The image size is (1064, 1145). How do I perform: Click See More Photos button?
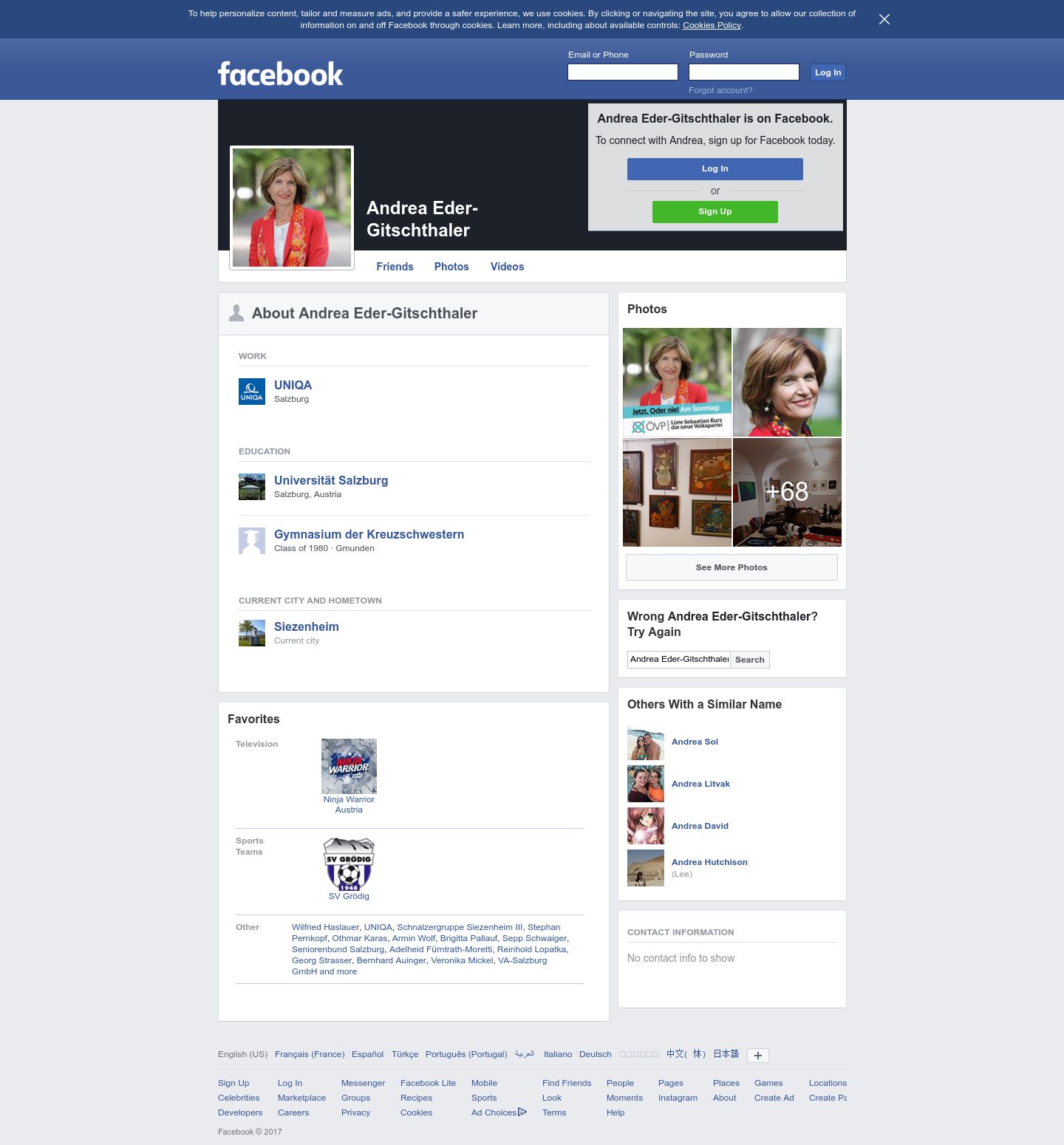pyautogui.click(x=731, y=567)
